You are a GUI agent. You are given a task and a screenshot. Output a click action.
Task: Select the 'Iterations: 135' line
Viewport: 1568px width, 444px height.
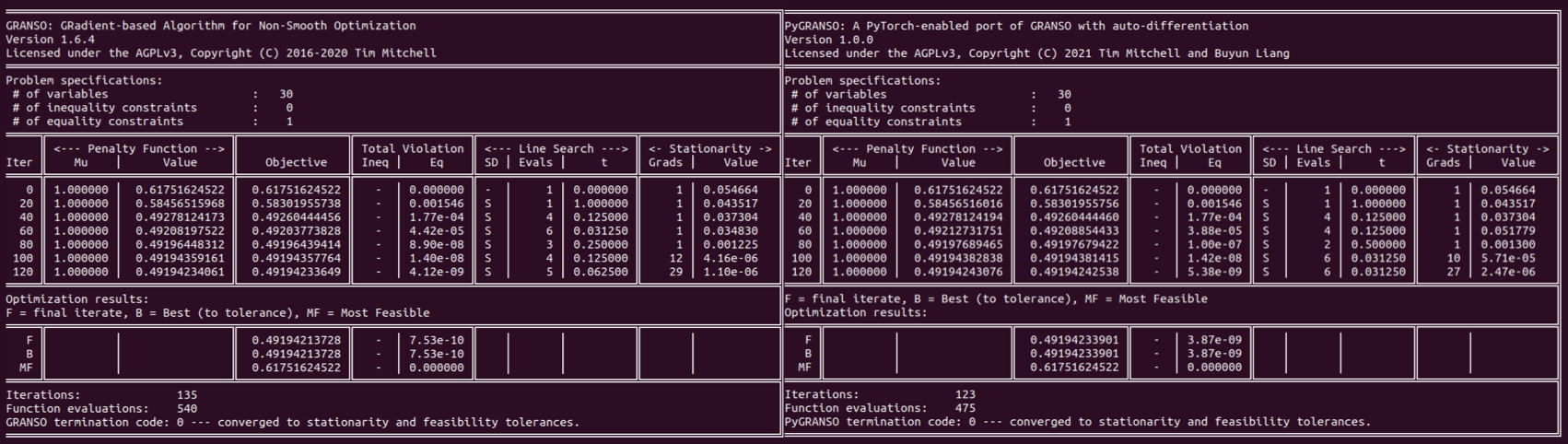[101, 394]
